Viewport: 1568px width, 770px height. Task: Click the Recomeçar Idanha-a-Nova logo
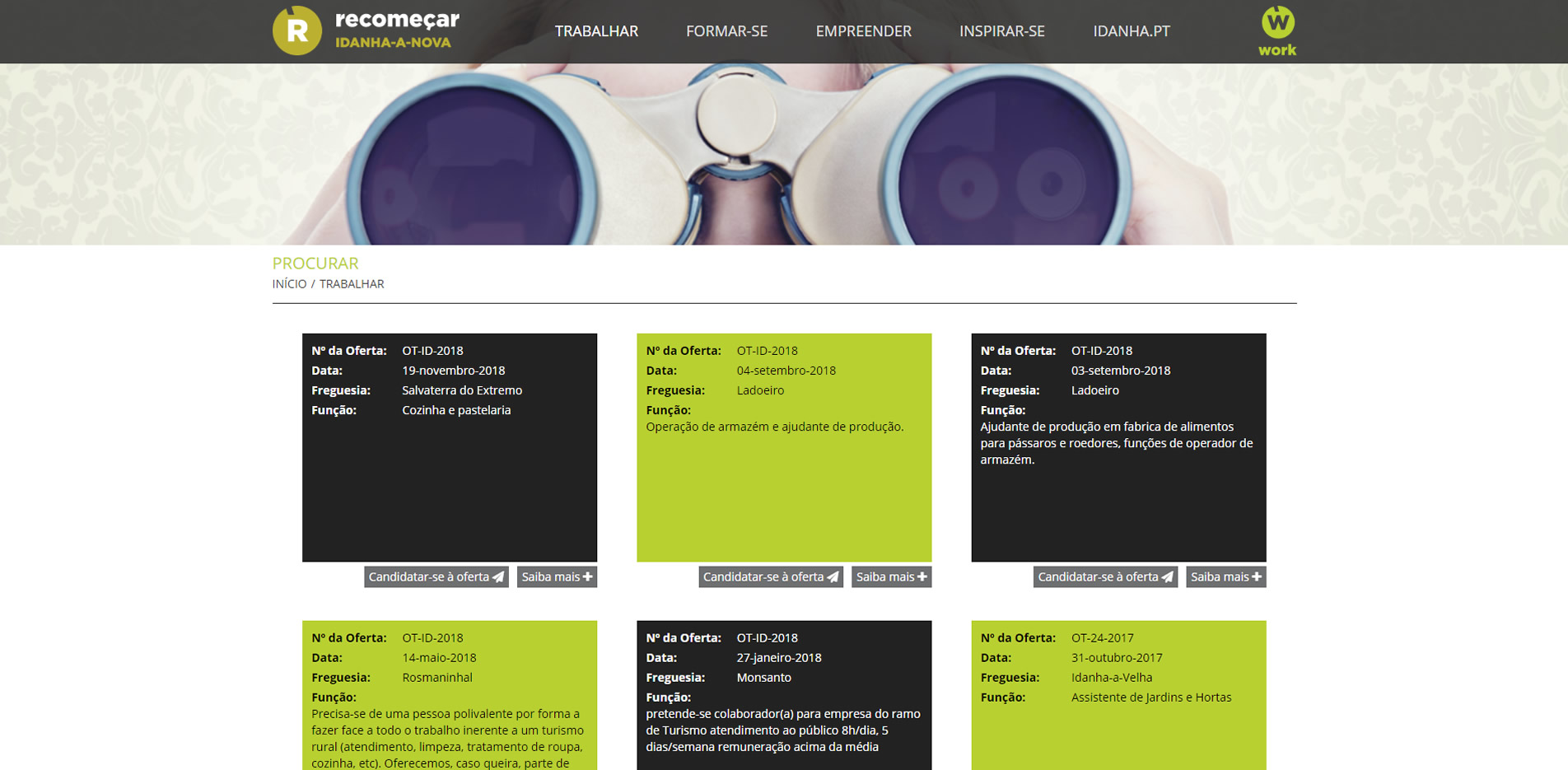coord(366,30)
